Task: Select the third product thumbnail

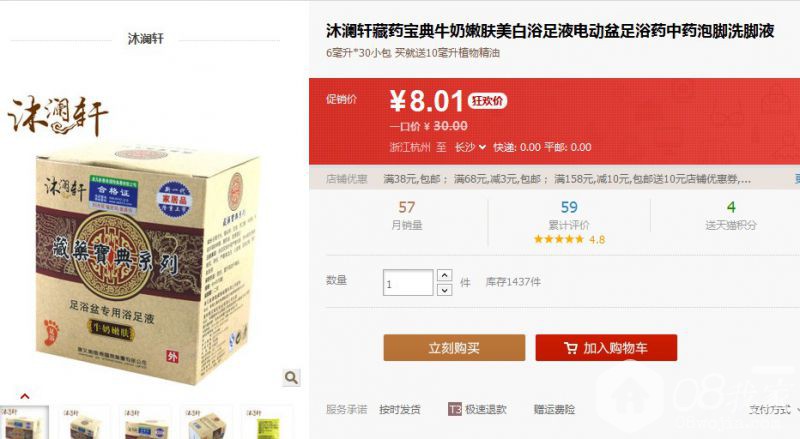Action: (145, 423)
